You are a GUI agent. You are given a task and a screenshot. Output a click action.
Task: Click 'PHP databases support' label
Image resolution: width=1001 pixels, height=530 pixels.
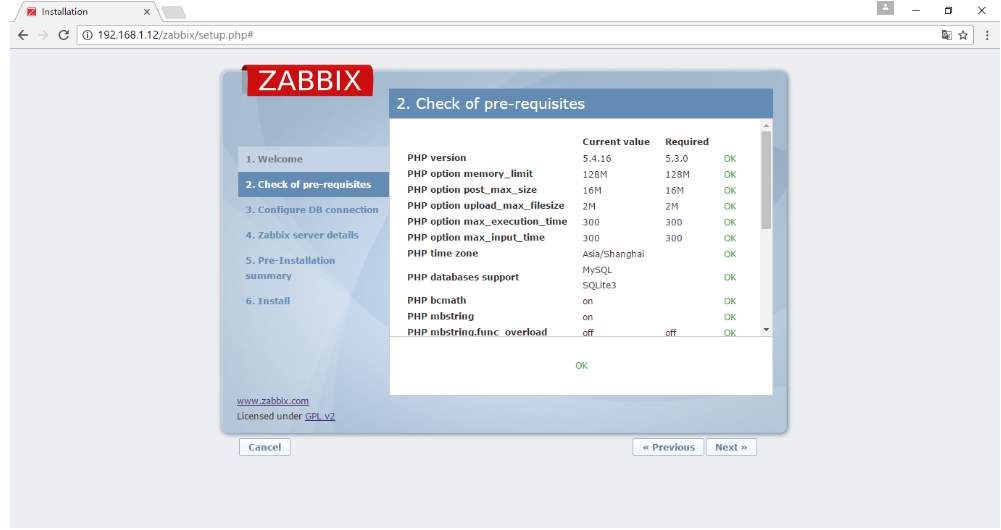[x=463, y=277]
